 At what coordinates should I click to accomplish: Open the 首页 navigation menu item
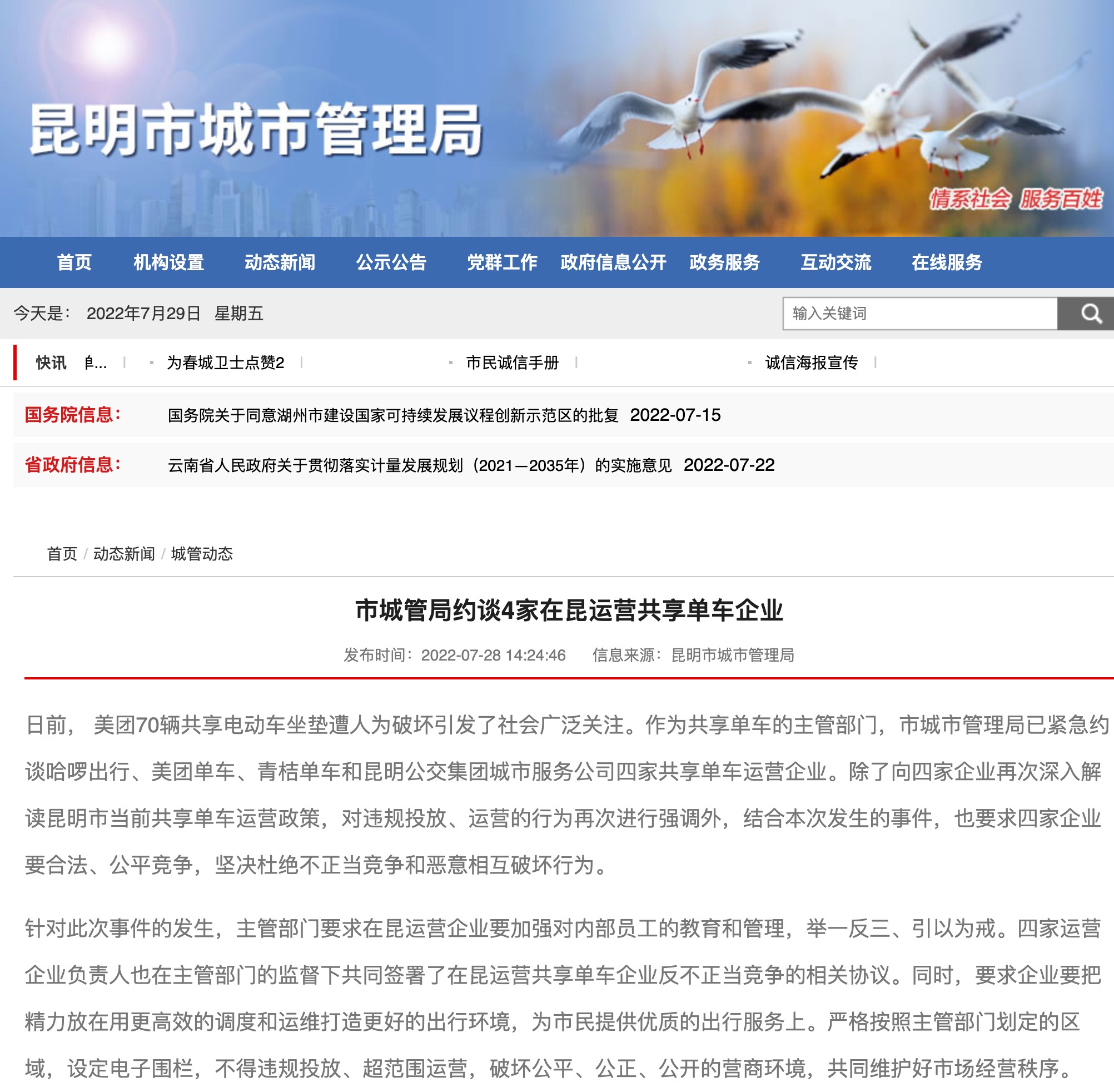(x=74, y=262)
